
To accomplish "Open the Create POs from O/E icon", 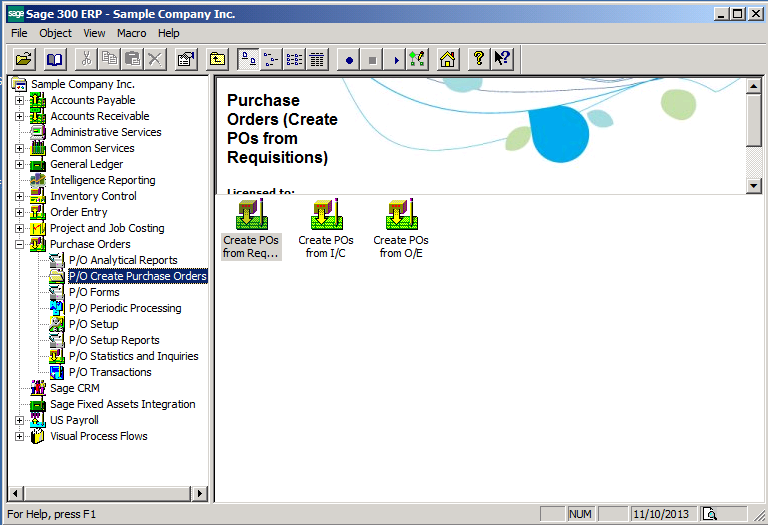I will (401, 229).
